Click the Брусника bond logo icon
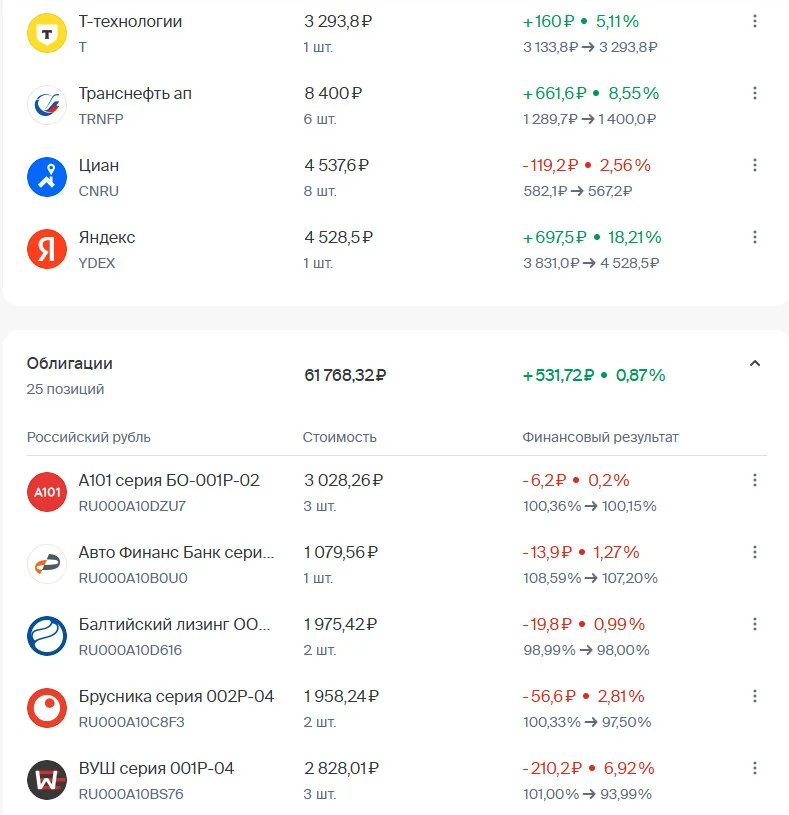The width and height of the screenshot is (789, 815). click(x=47, y=708)
